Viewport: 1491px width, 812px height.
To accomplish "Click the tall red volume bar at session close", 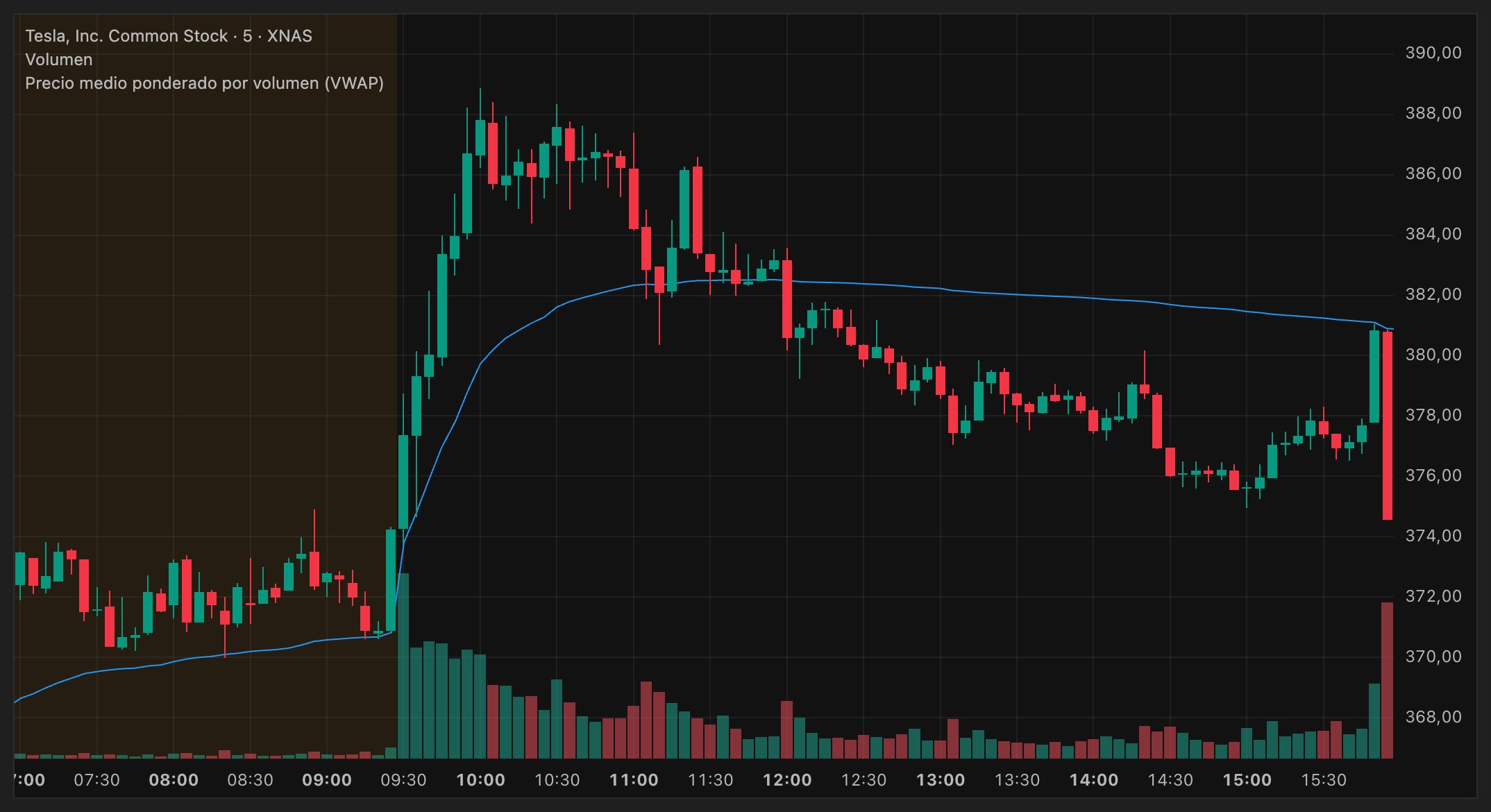I will 1388,680.
